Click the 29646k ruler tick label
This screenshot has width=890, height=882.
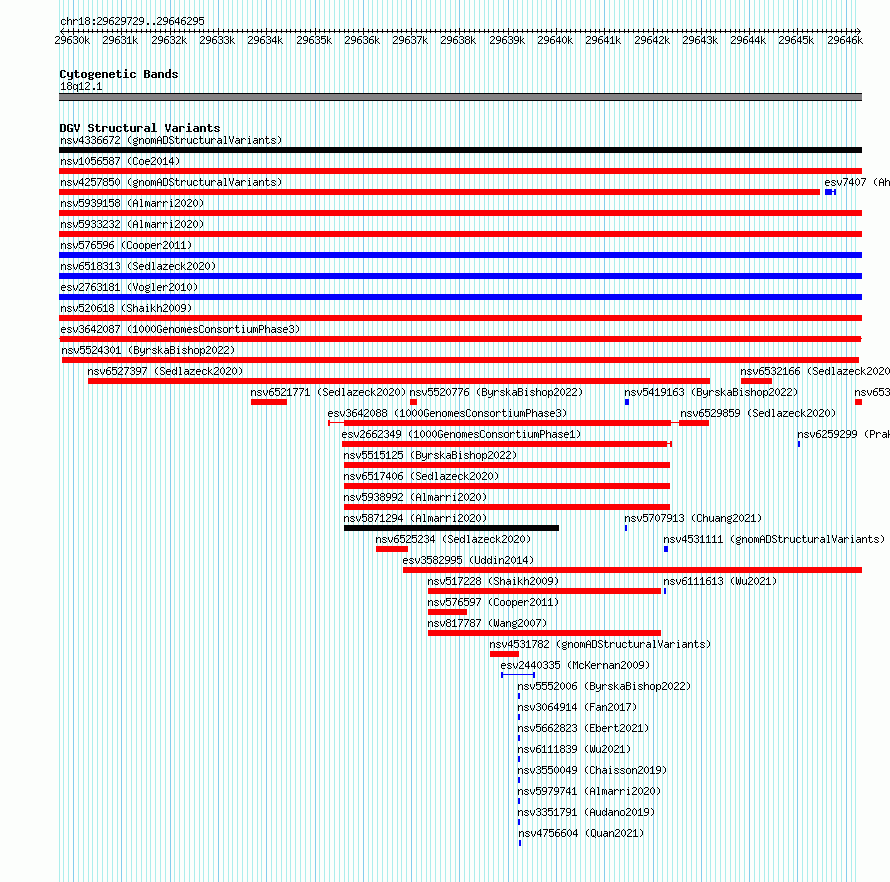point(845,40)
